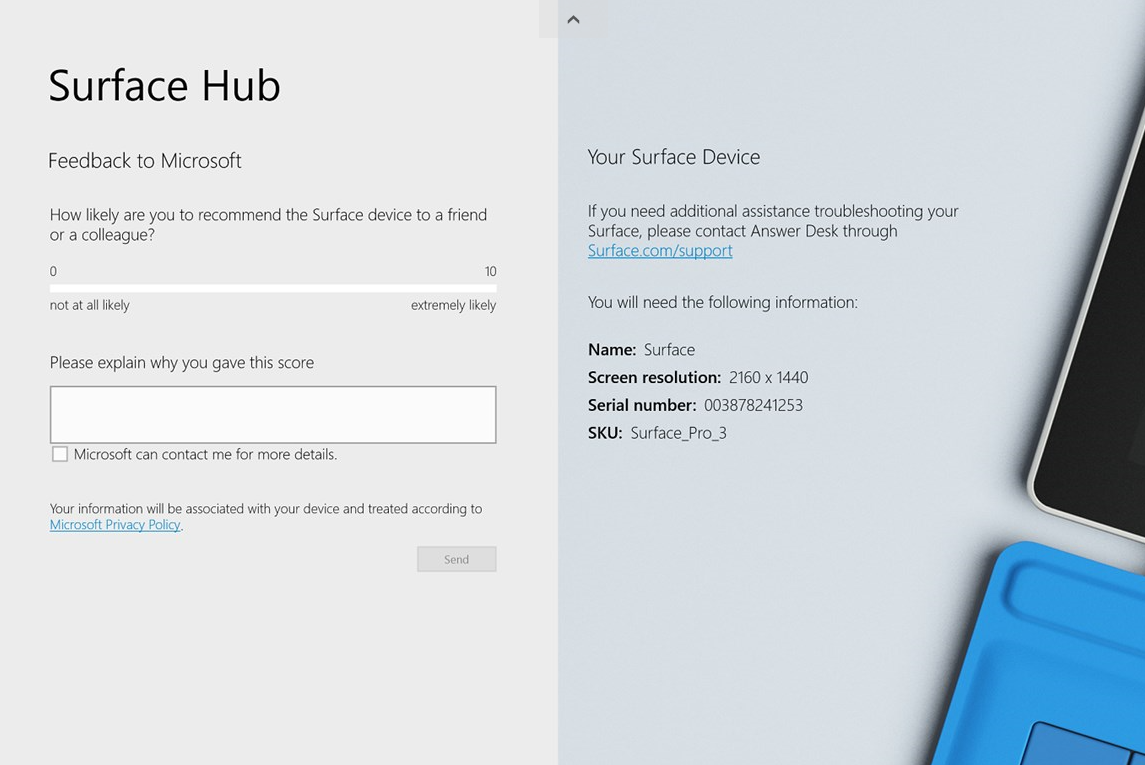Set the recommendation score to 10
The width and height of the screenshot is (1145, 765).
click(x=493, y=288)
